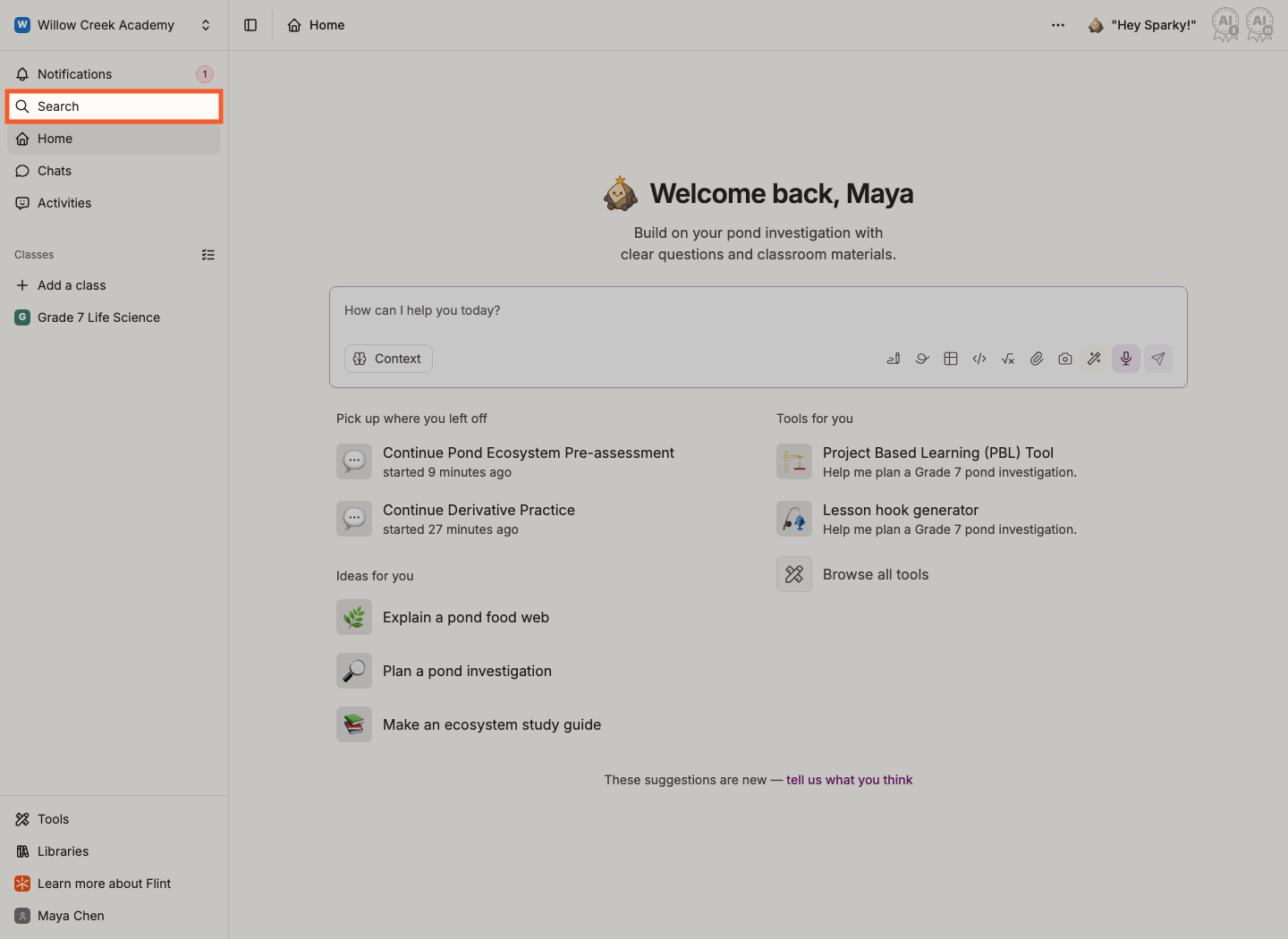Open Notifications in the sidebar
The width and height of the screenshot is (1288, 939).
tap(114, 74)
